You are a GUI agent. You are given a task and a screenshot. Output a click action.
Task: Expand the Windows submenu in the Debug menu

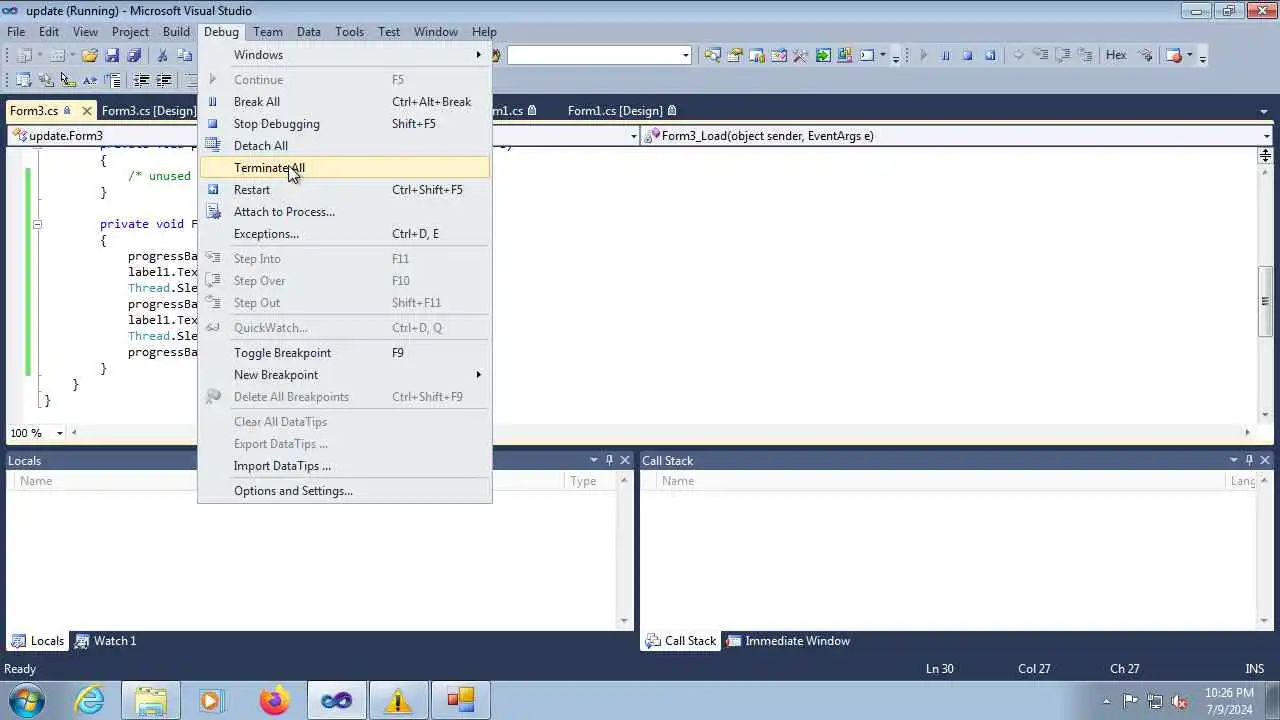pos(345,55)
